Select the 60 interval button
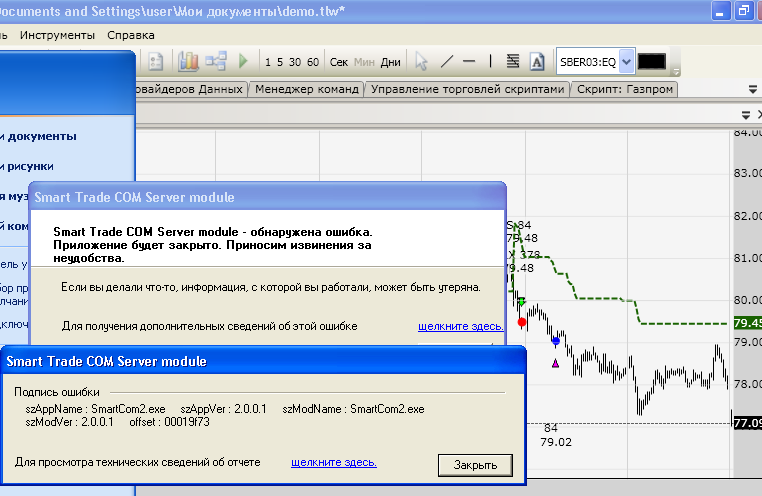Screen dimensions: 762x496 point(313,62)
